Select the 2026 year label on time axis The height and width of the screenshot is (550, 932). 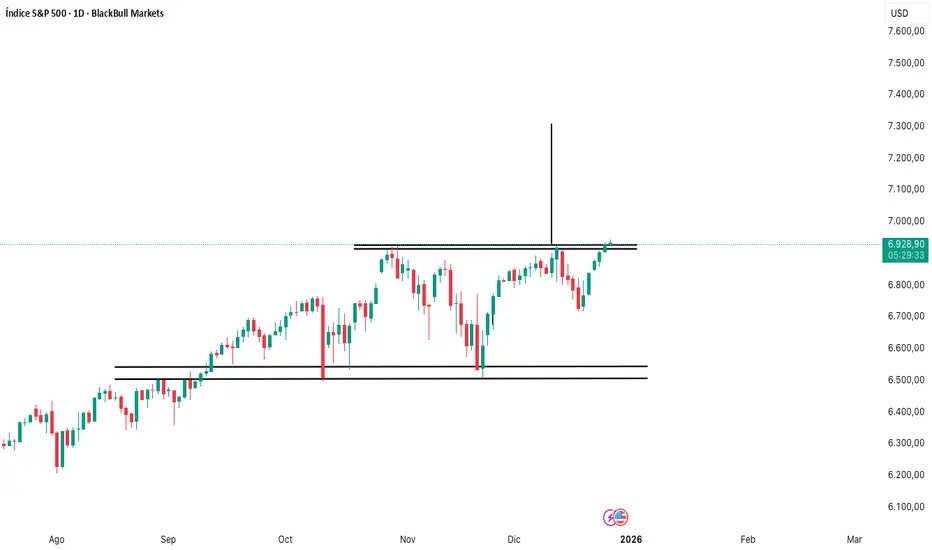[x=630, y=539]
